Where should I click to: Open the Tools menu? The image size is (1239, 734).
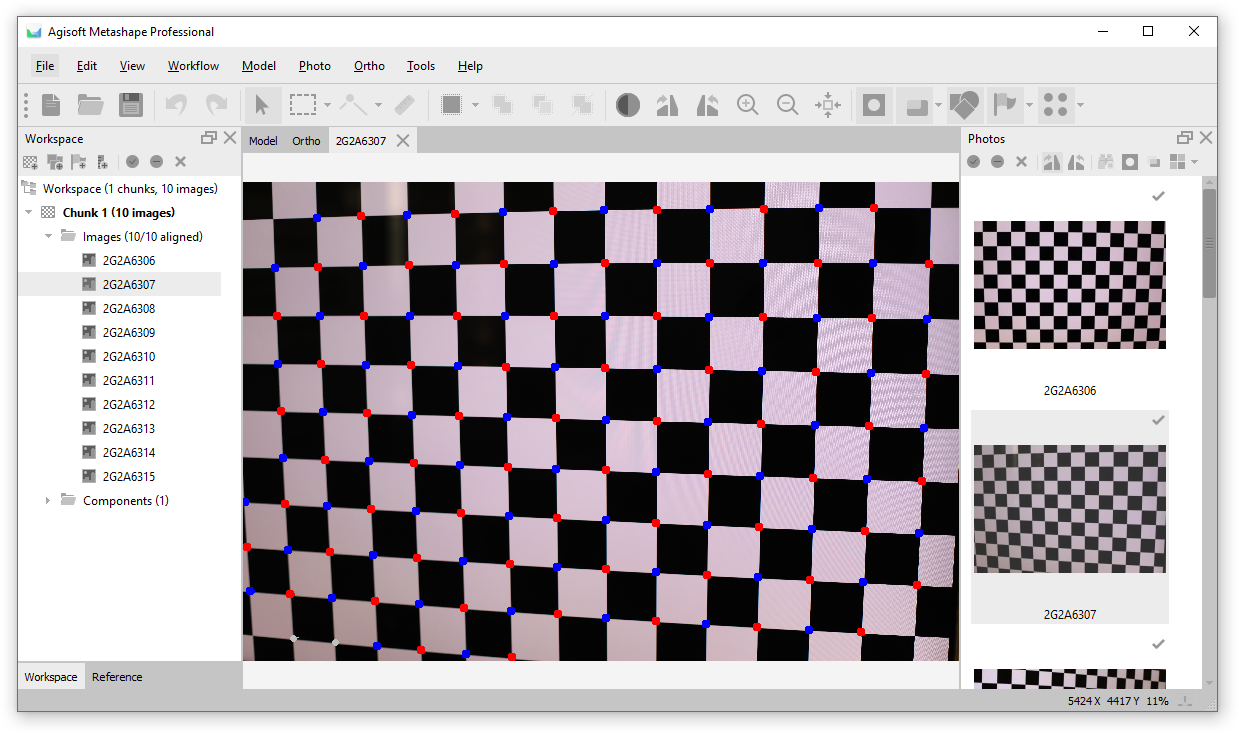click(x=421, y=66)
